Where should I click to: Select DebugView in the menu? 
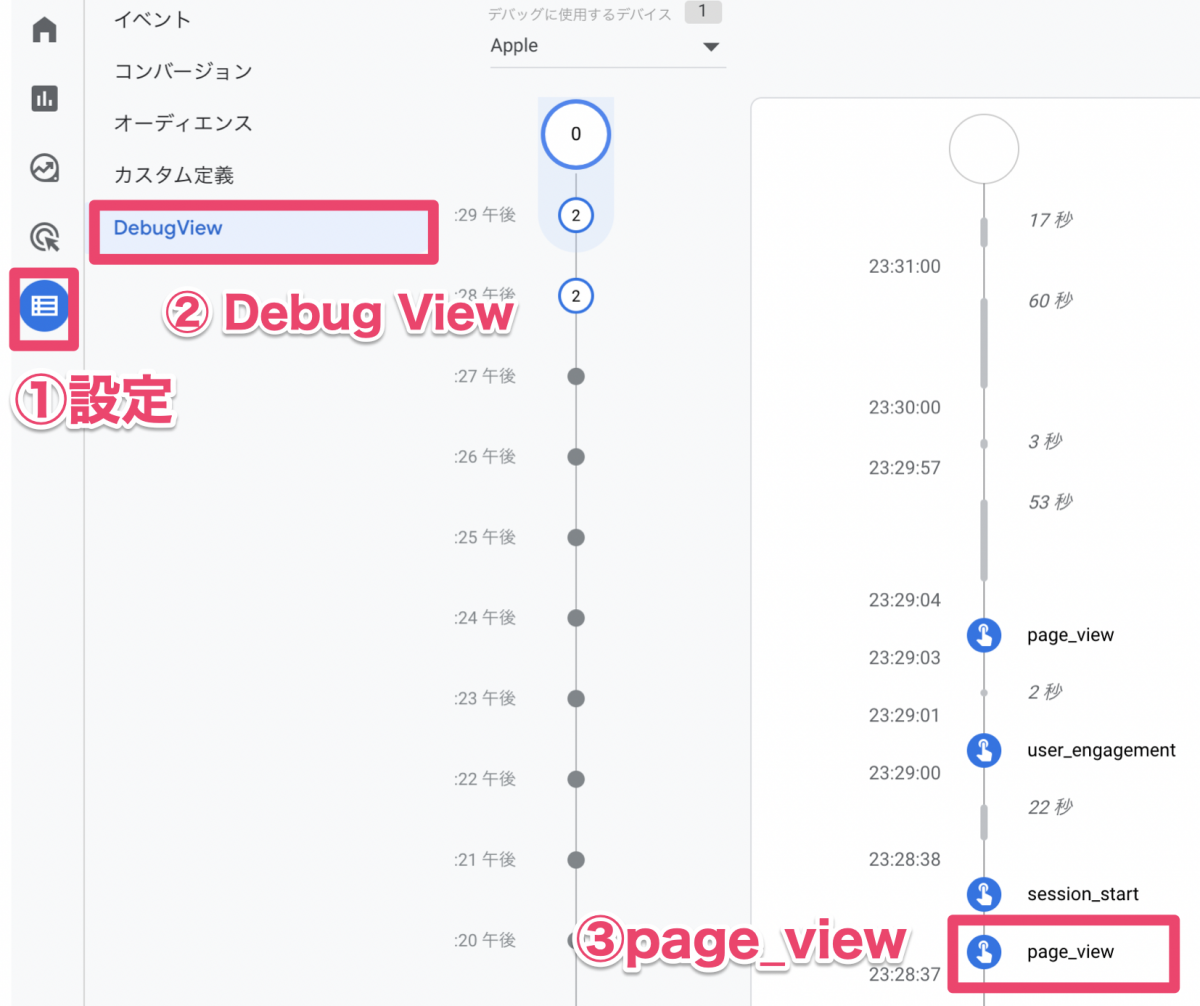[x=168, y=227]
